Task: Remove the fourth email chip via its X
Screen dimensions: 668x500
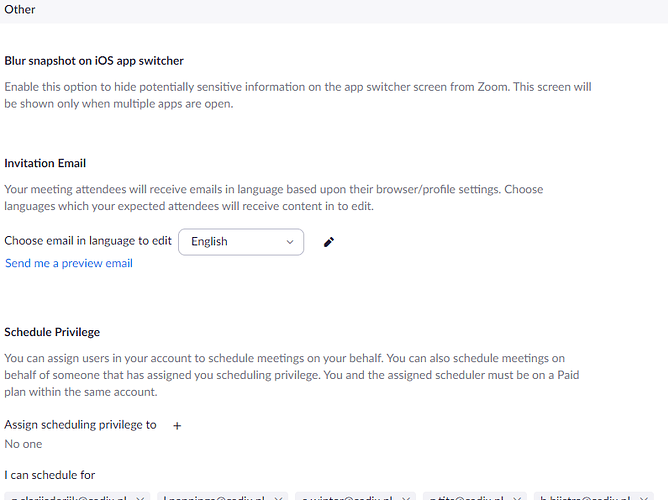Action: point(516,497)
